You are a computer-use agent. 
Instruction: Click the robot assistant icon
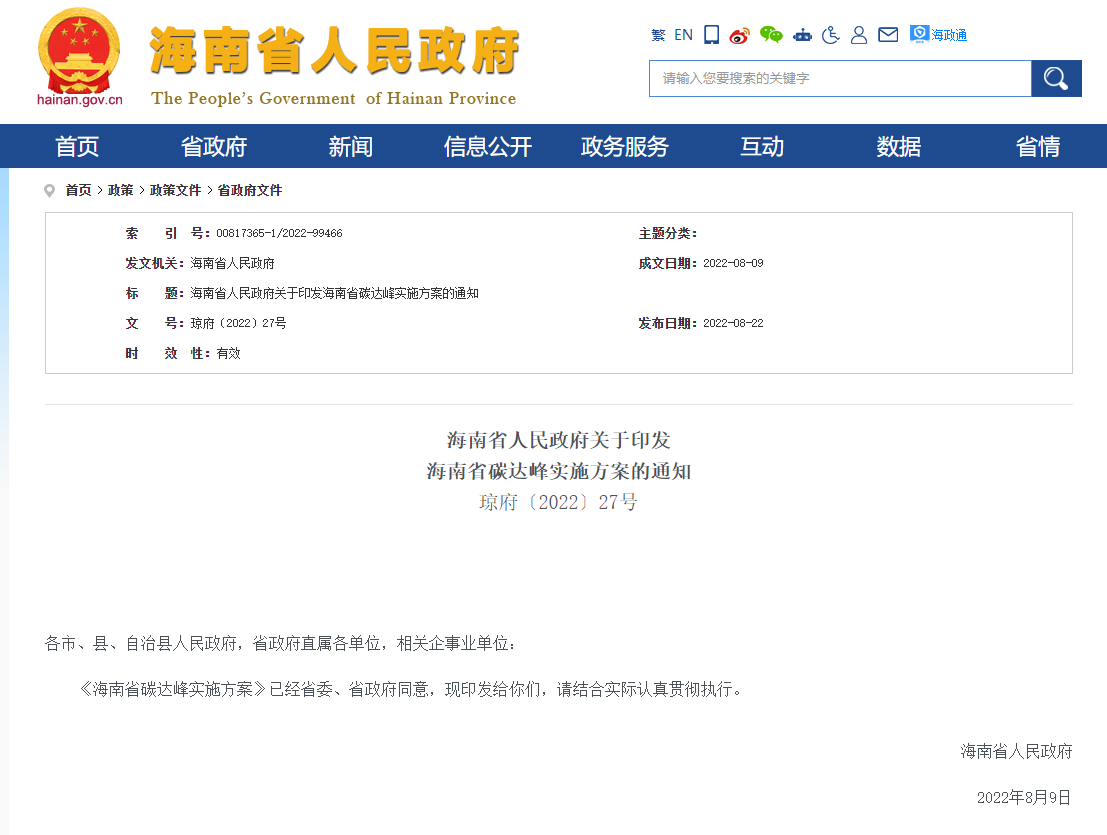802,35
